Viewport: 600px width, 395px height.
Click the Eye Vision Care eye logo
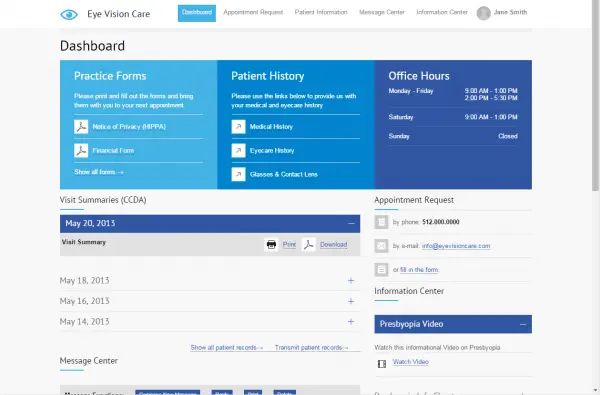69,15
